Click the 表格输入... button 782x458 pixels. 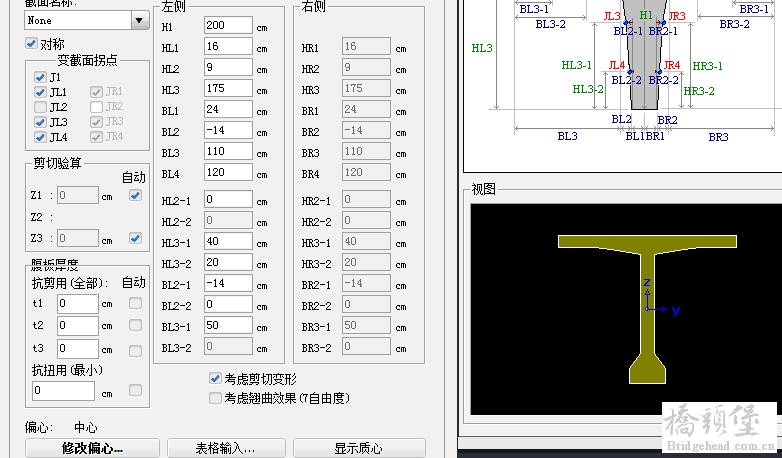click(226, 448)
